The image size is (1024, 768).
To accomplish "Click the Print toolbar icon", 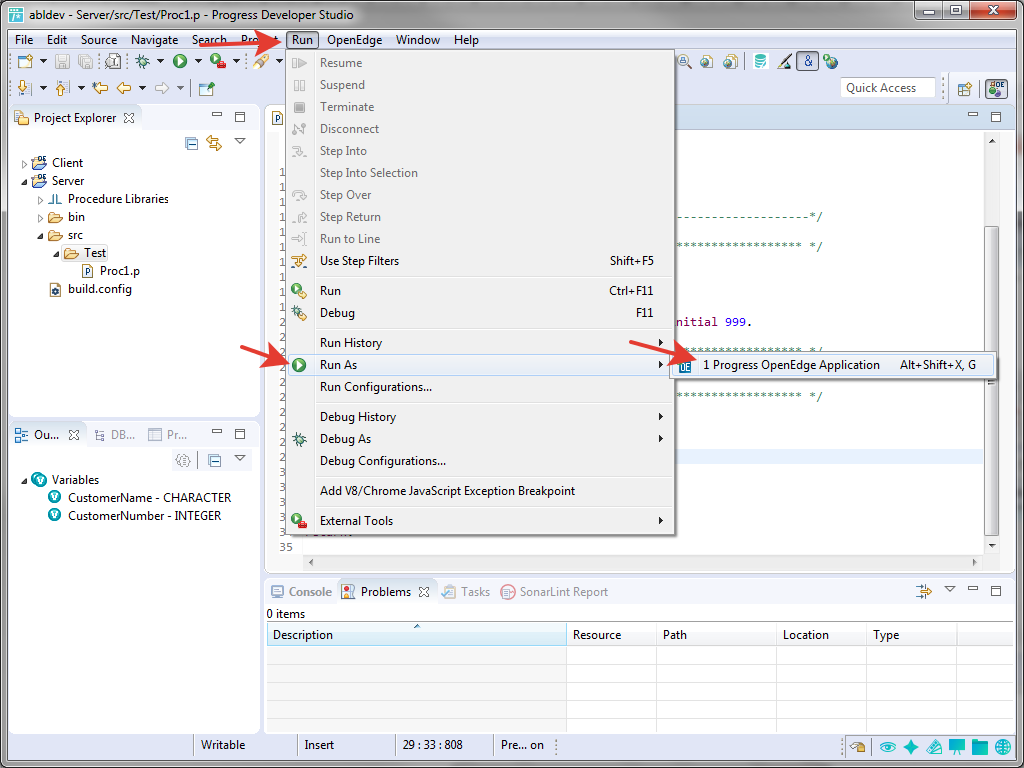I will tap(113, 61).
